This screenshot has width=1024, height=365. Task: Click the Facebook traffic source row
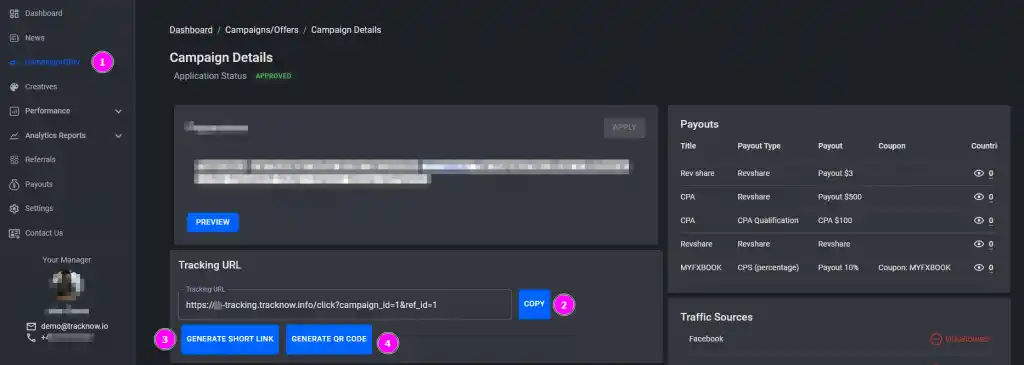(x=839, y=339)
